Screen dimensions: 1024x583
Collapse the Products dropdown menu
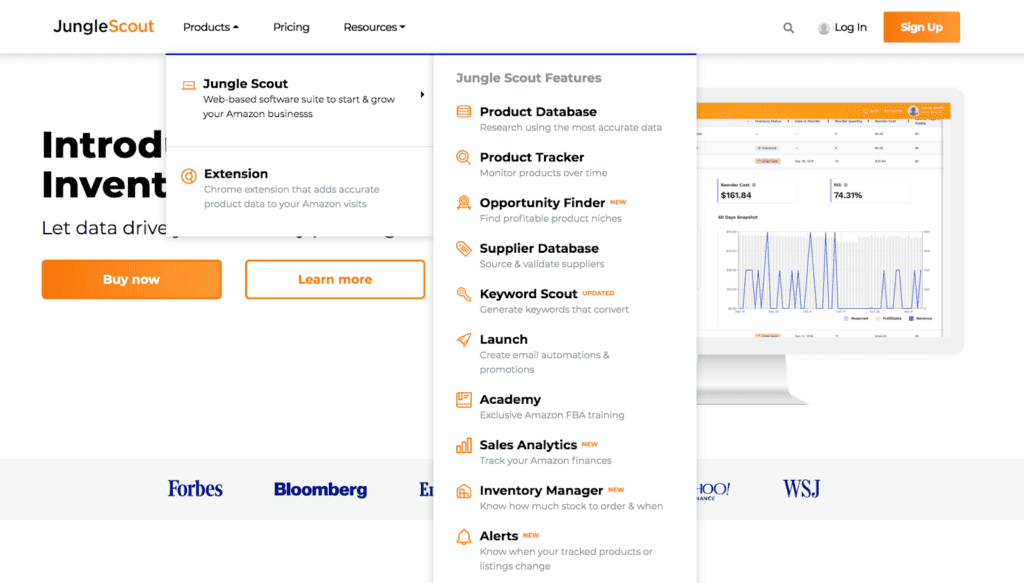[211, 27]
